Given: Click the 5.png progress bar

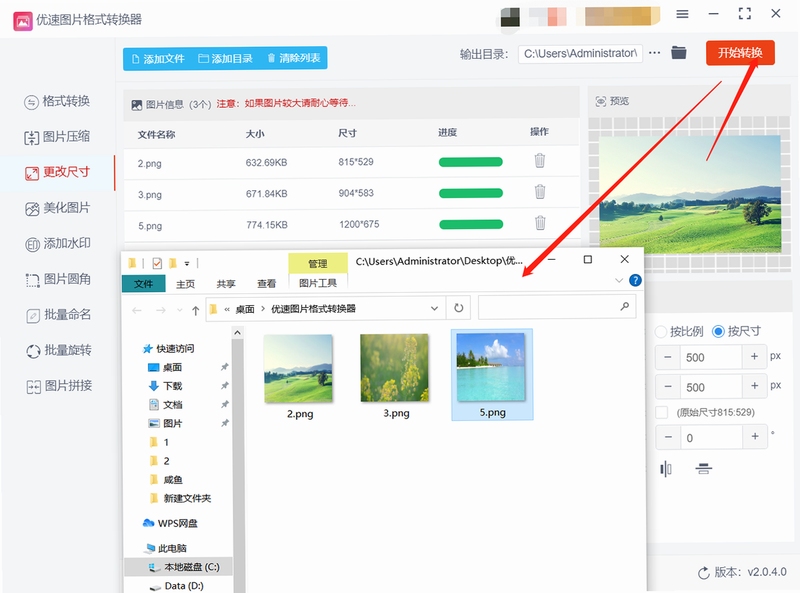Looking at the screenshot, I should tap(471, 225).
